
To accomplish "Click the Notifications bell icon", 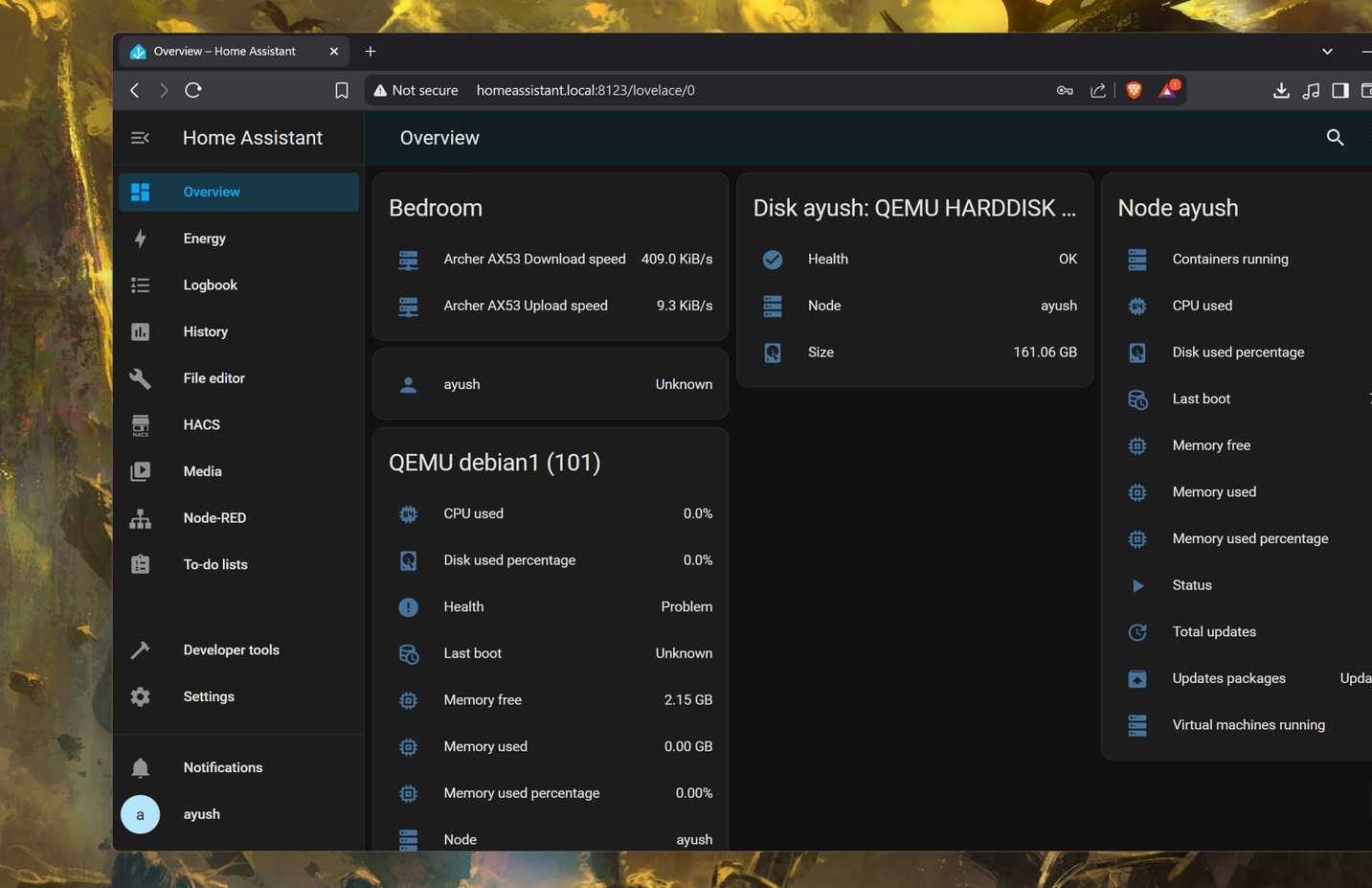I will tap(140, 766).
